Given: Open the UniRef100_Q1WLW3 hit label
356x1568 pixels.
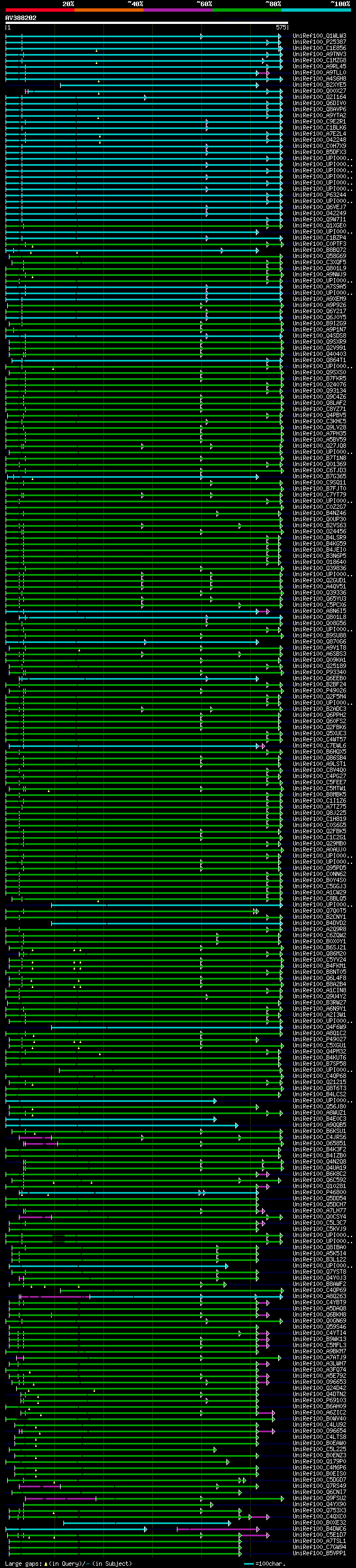Looking at the screenshot, I should (319, 36).
